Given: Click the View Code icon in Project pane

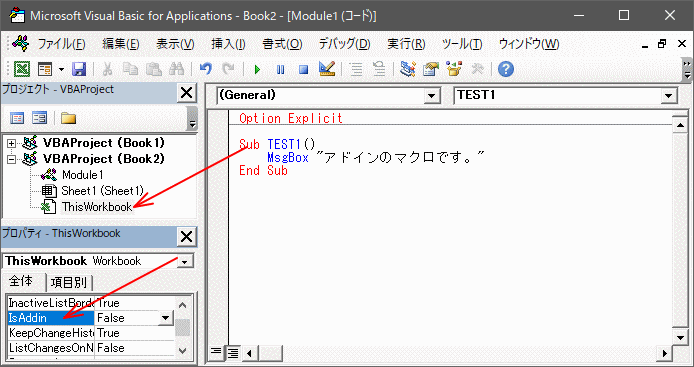Looking at the screenshot, I should click(17, 118).
